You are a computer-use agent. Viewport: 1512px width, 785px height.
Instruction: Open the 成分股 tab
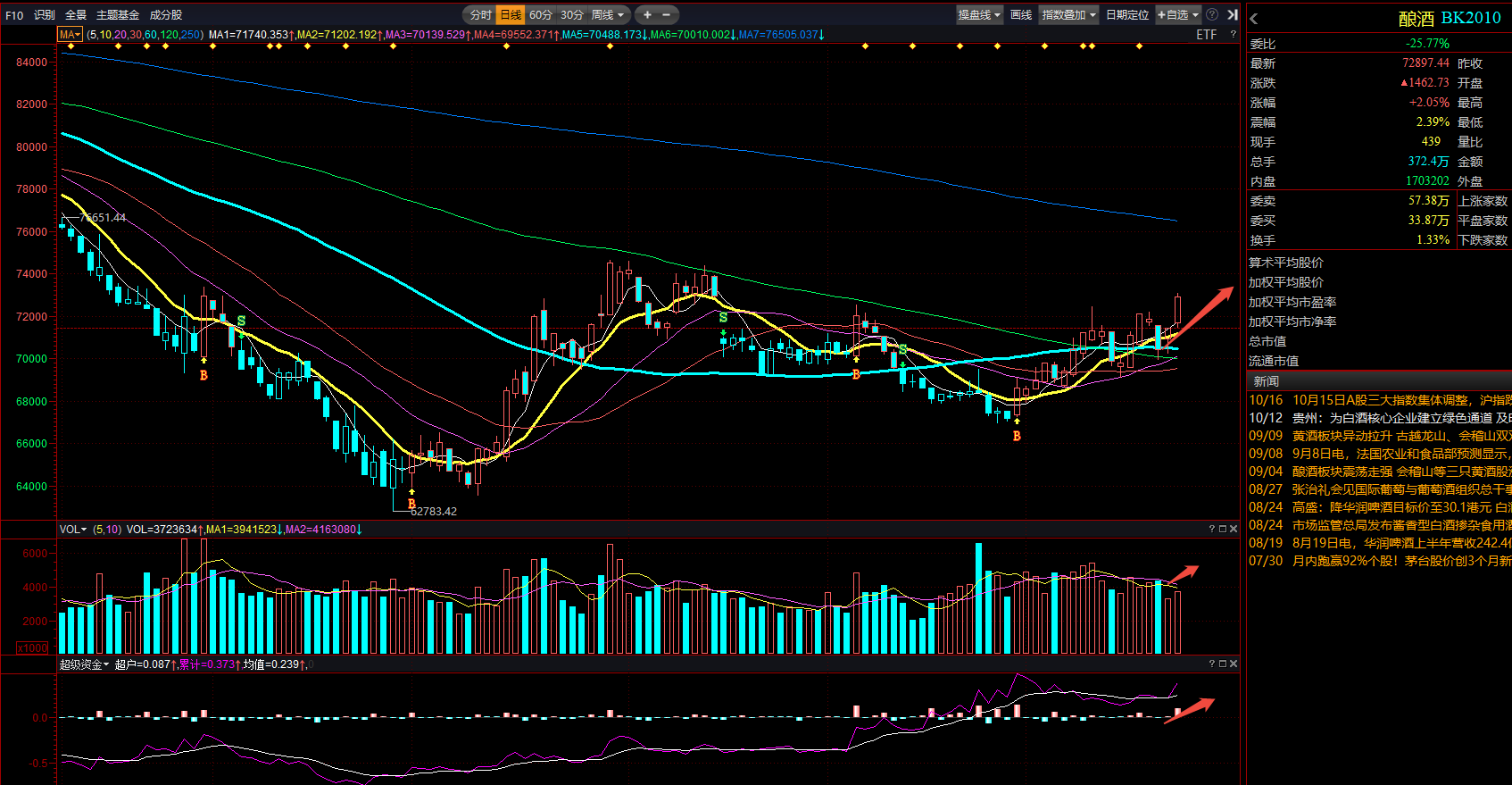coord(166,15)
